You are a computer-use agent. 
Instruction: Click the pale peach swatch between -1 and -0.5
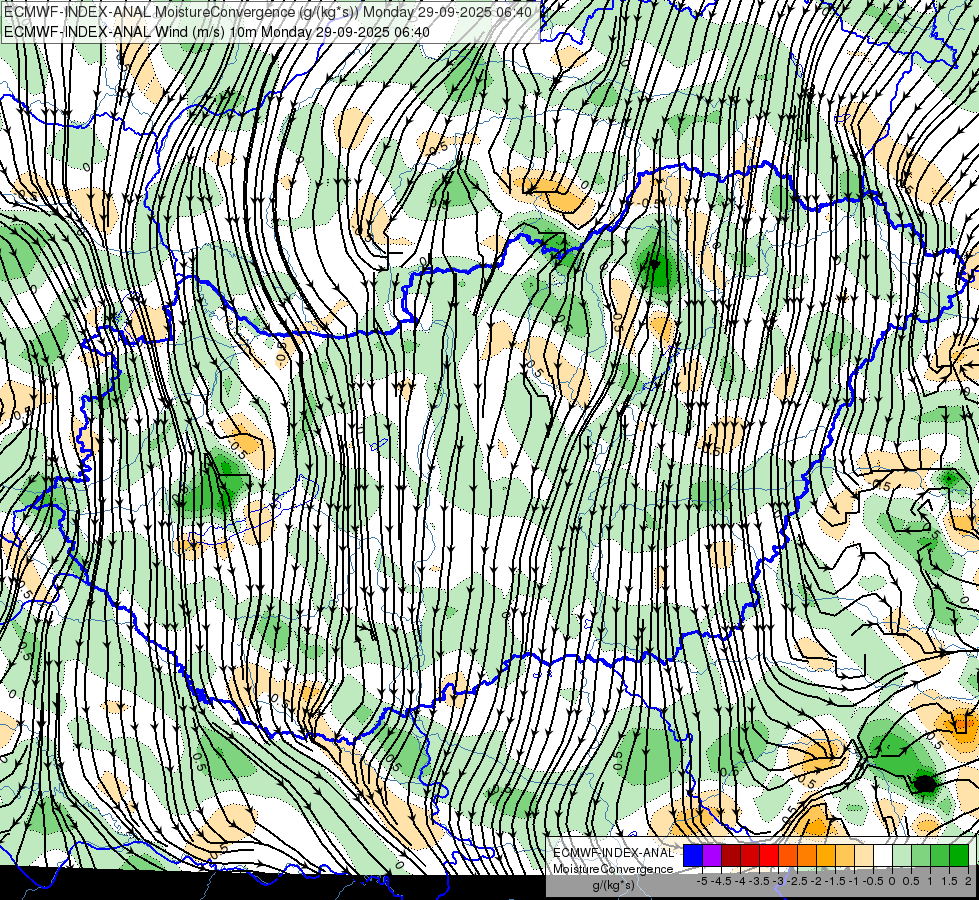tap(864, 855)
